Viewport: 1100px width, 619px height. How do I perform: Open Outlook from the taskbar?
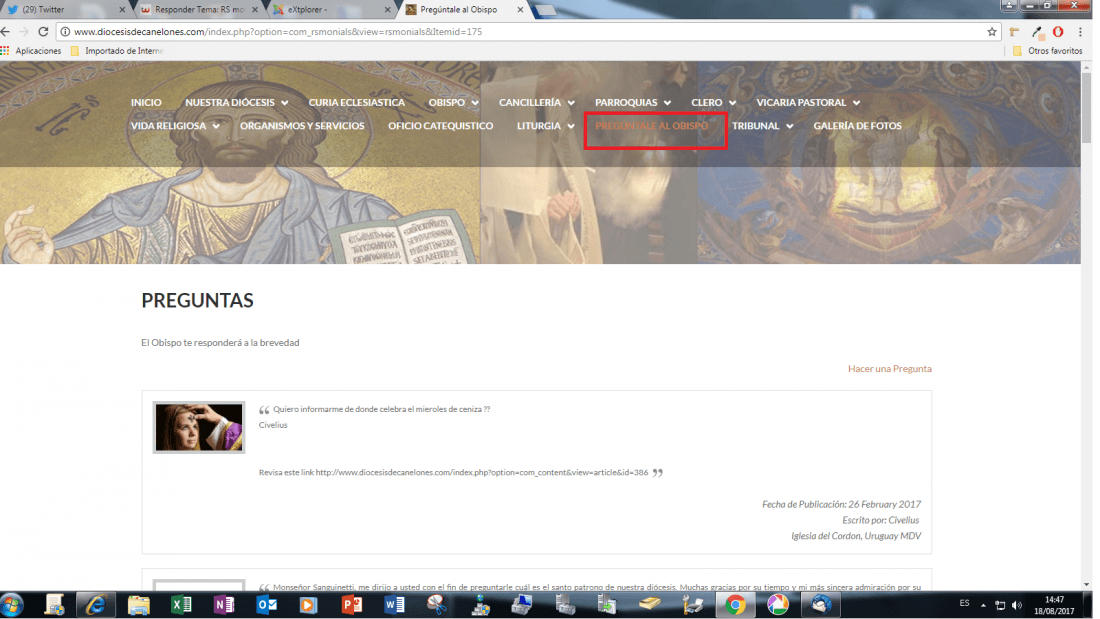point(267,604)
